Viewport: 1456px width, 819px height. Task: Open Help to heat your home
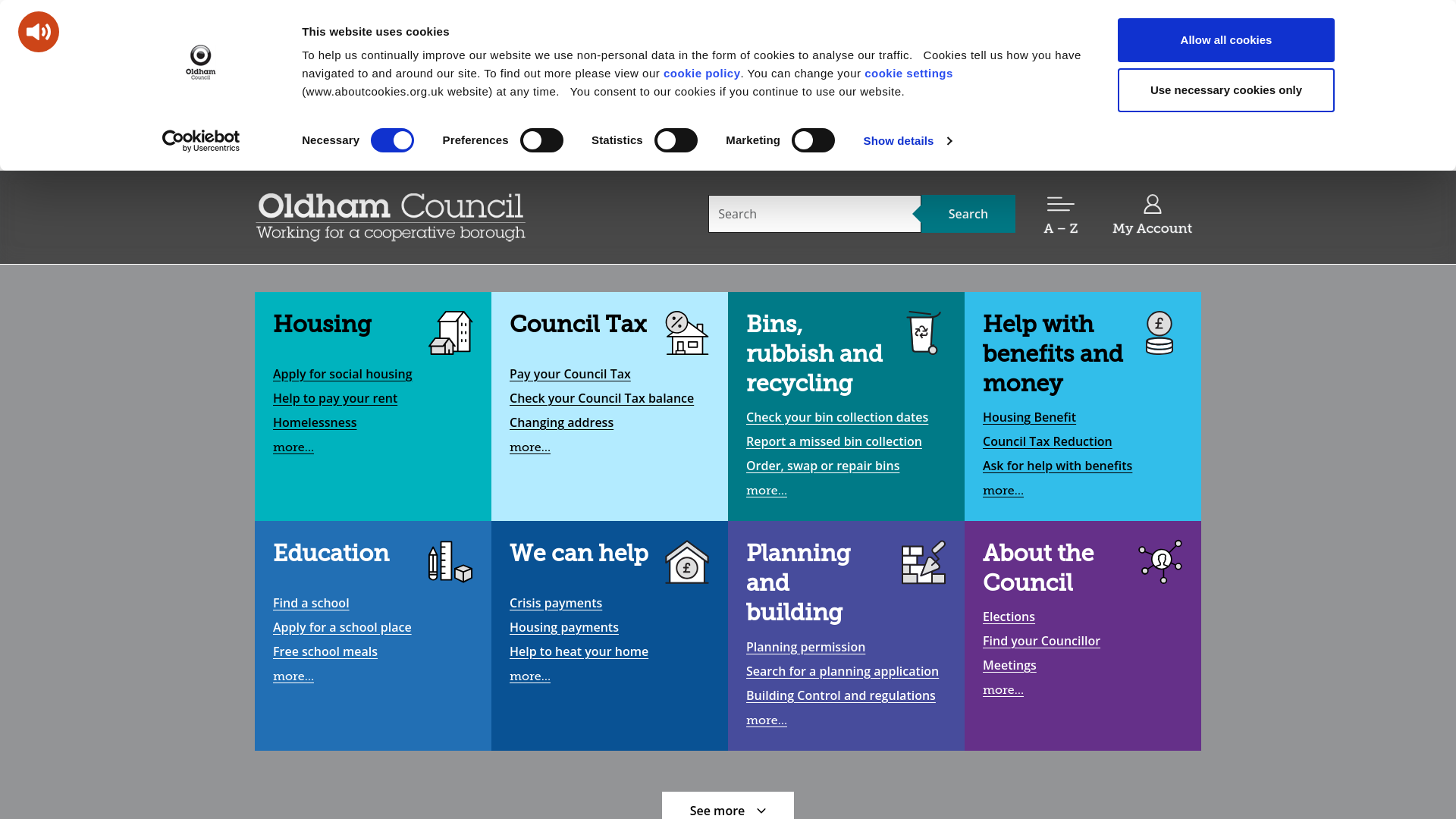click(579, 652)
